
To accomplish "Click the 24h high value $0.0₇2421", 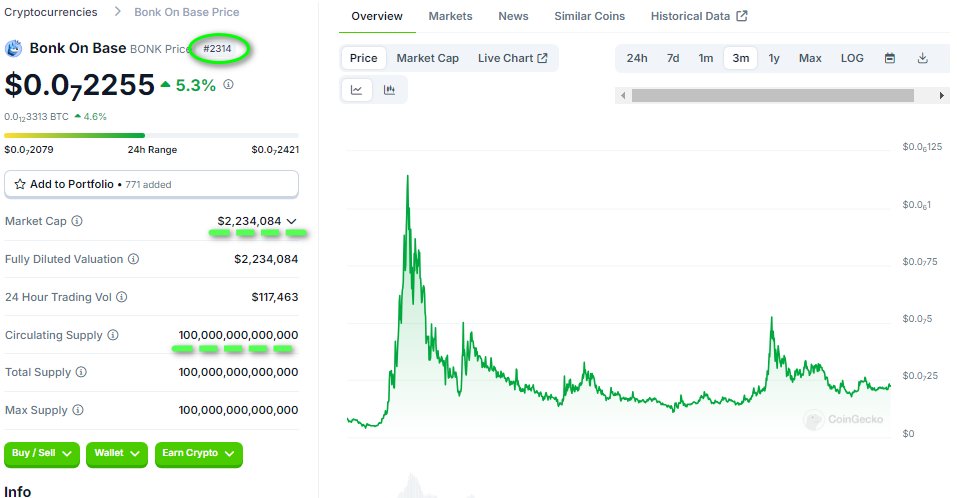I will click(275, 150).
